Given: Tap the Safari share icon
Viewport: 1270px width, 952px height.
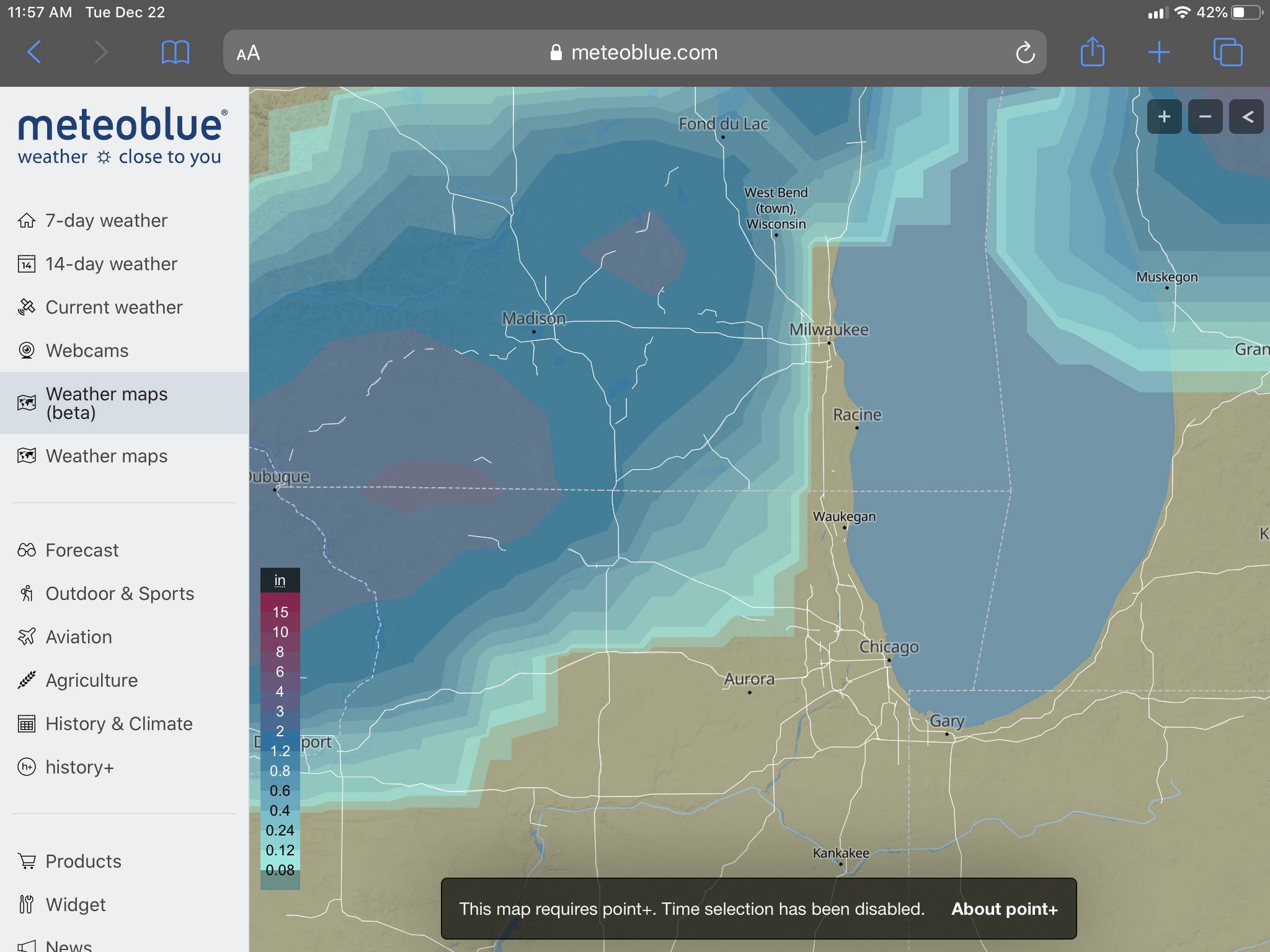Looking at the screenshot, I should click(x=1092, y=52).
